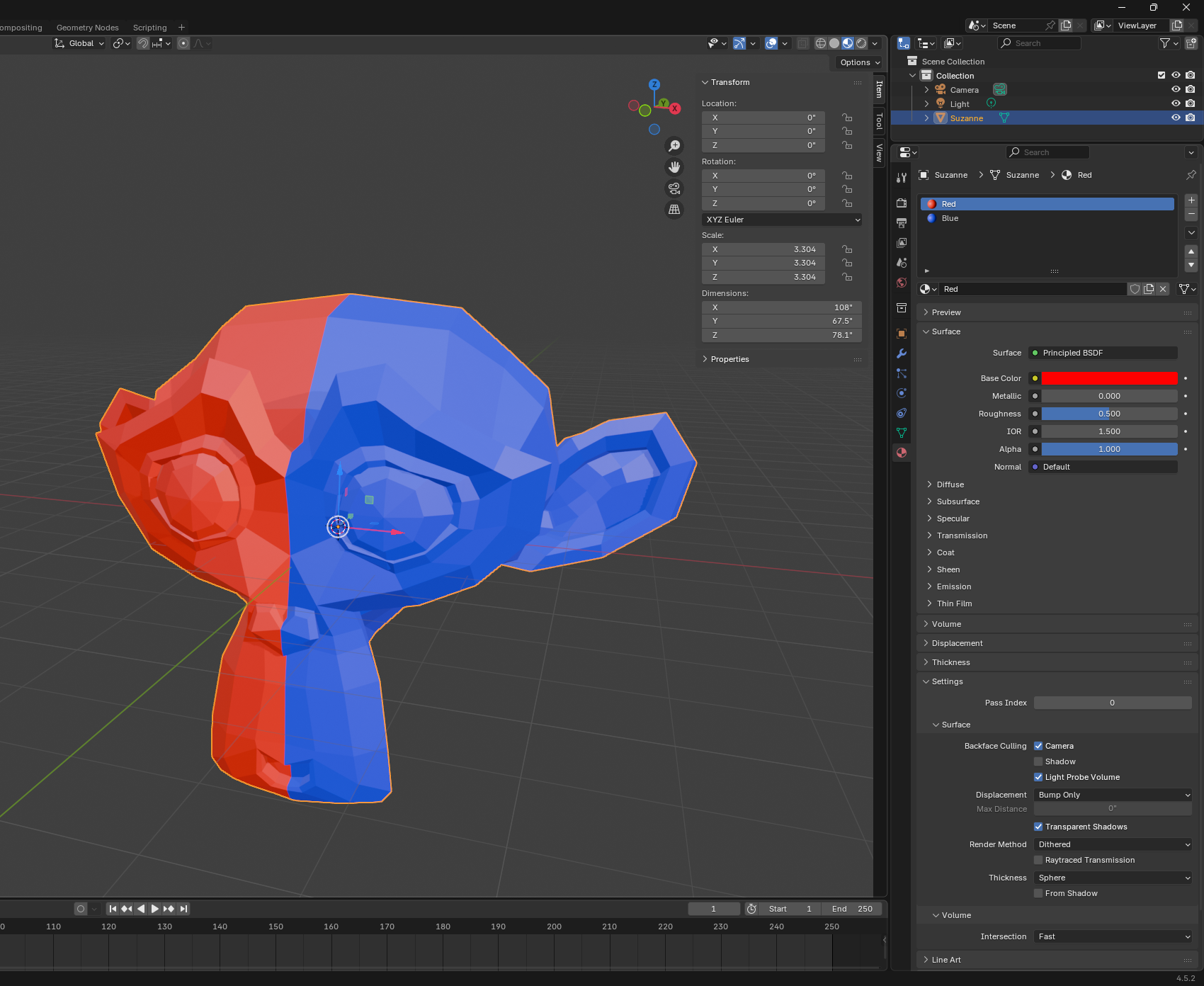Unlink the Red material with X

1163,289
